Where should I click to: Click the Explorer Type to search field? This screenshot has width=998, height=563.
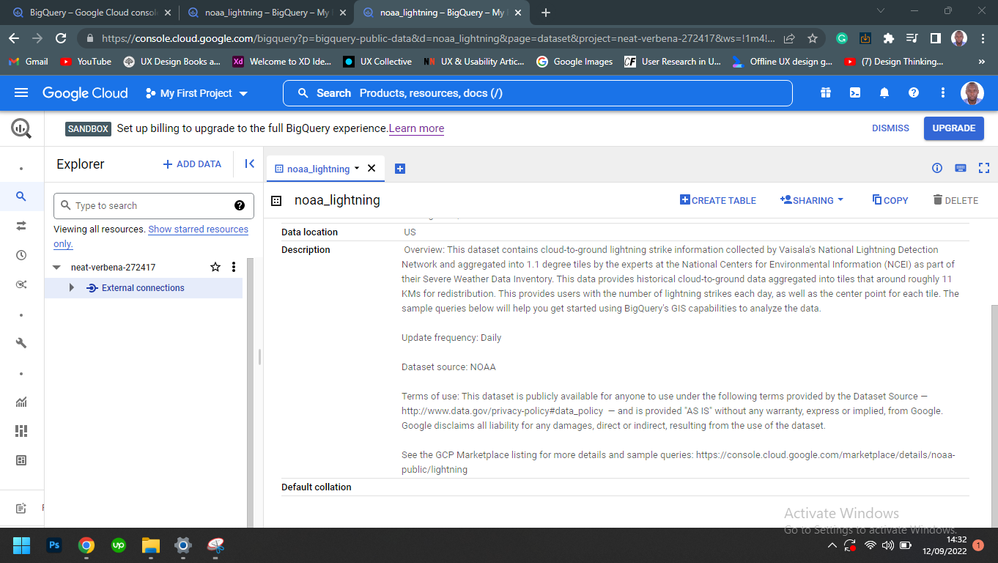click(153, 205)
